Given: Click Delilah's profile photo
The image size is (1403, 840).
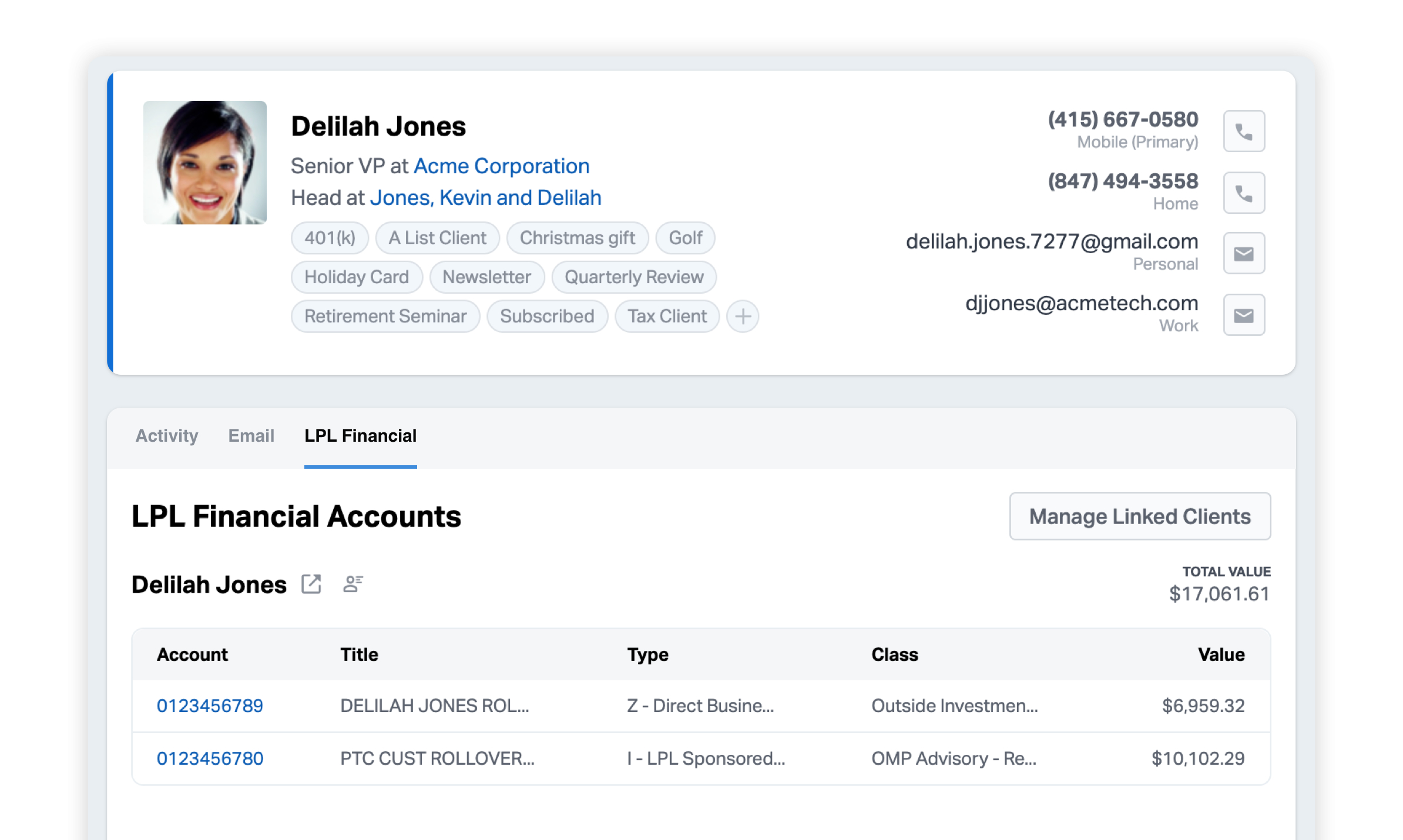Looking at the screenshot, I should (205, 162).
